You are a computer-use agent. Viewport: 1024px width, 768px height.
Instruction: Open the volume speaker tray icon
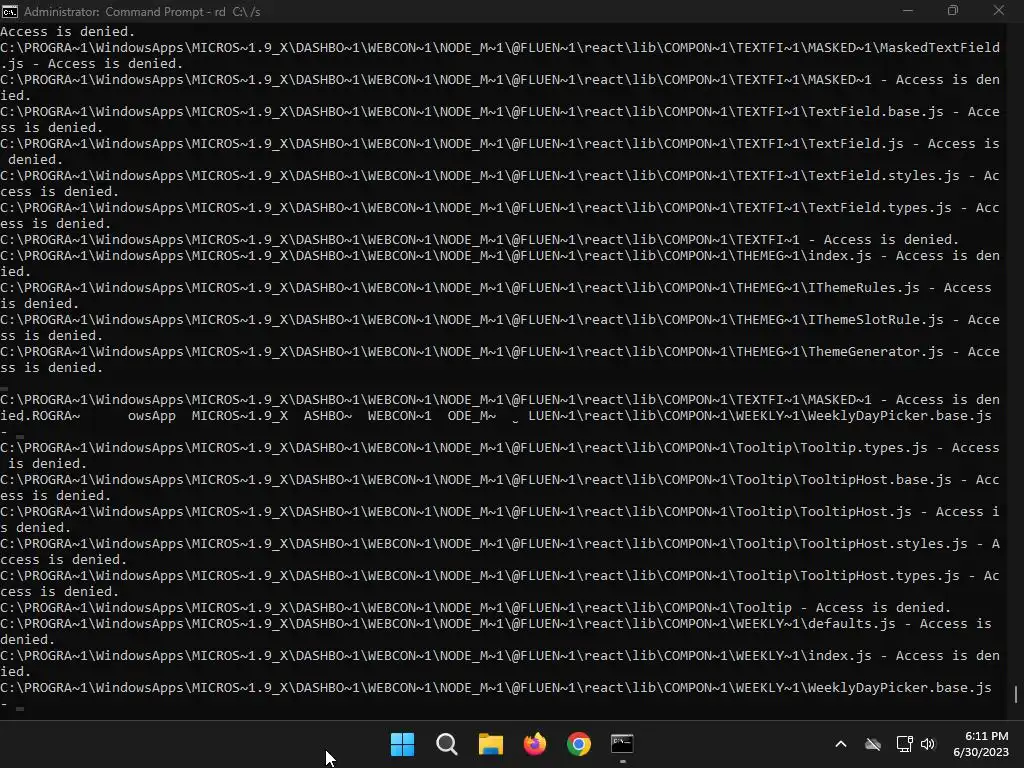click(x=928, y=744)
